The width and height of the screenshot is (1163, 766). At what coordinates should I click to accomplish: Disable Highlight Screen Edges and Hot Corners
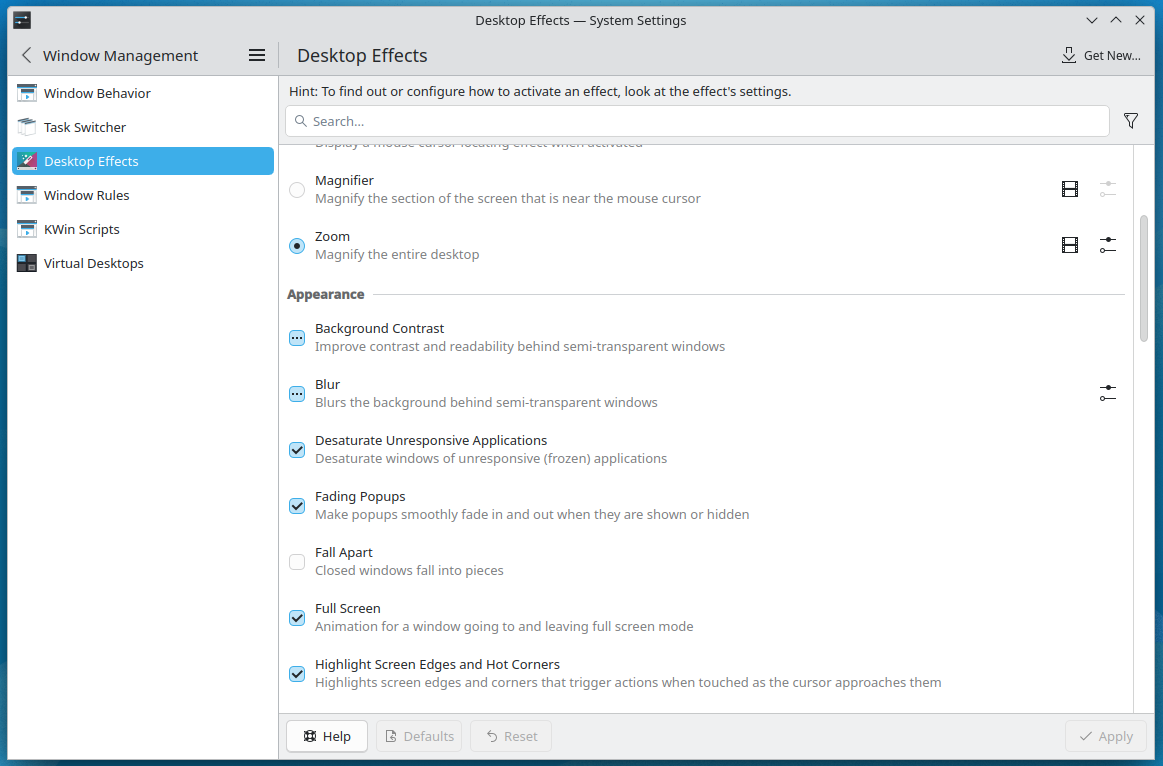[x=297, y=674]
